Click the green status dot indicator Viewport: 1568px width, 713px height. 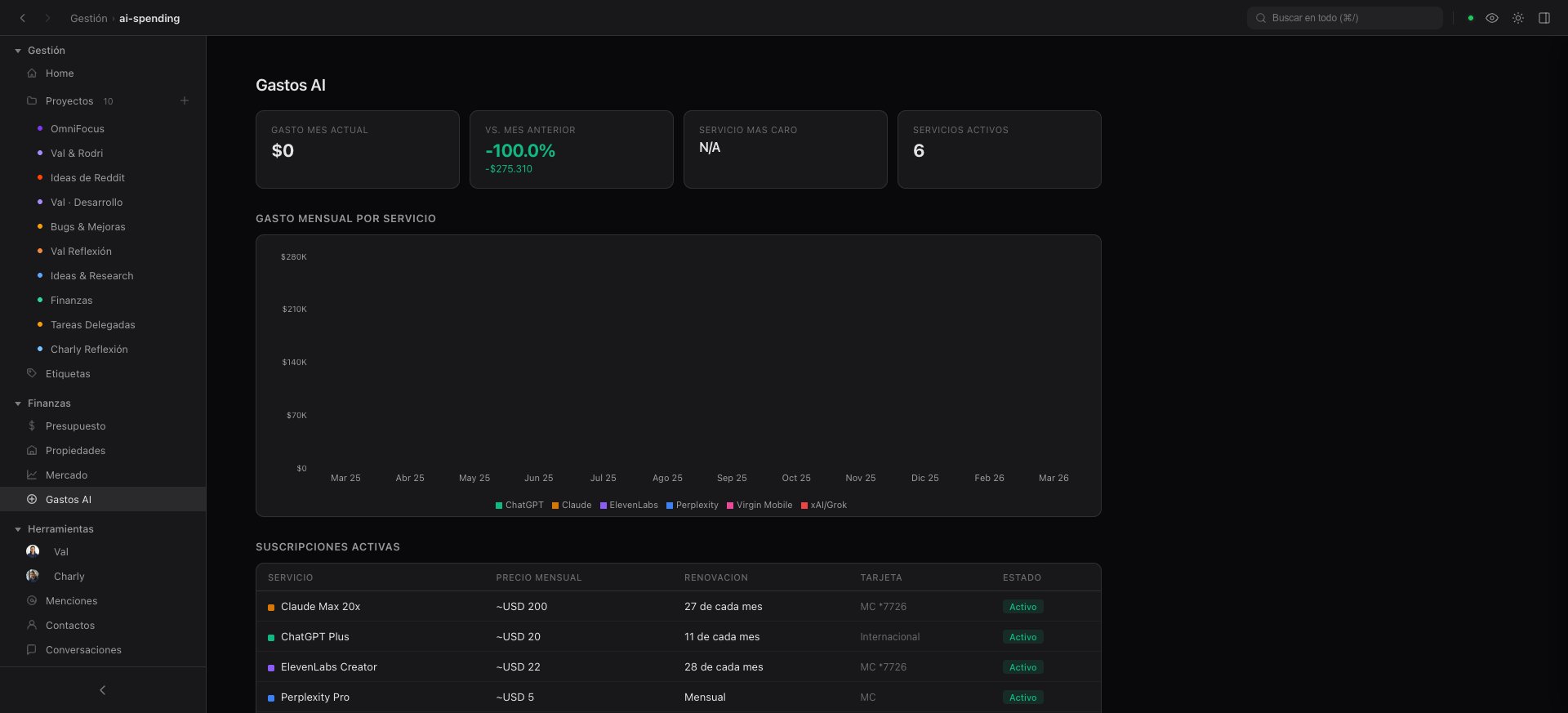(1471, 18)
